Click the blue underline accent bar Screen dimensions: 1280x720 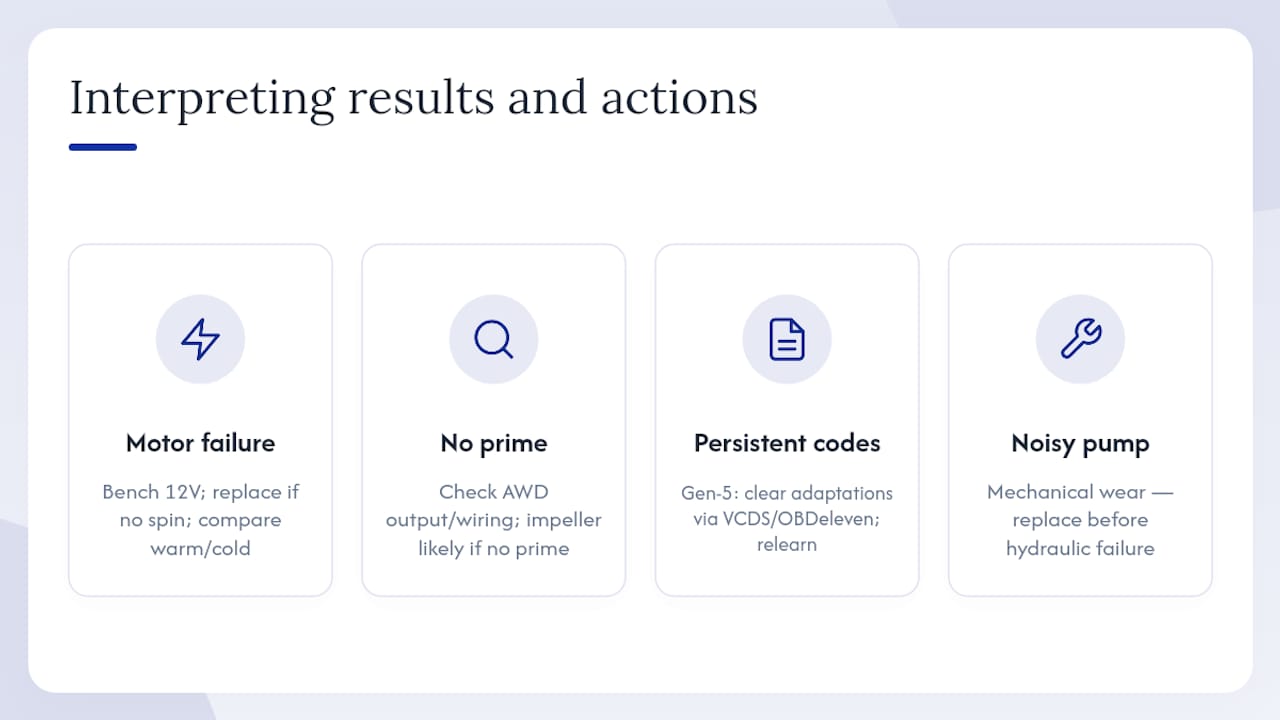pos(103,147)
